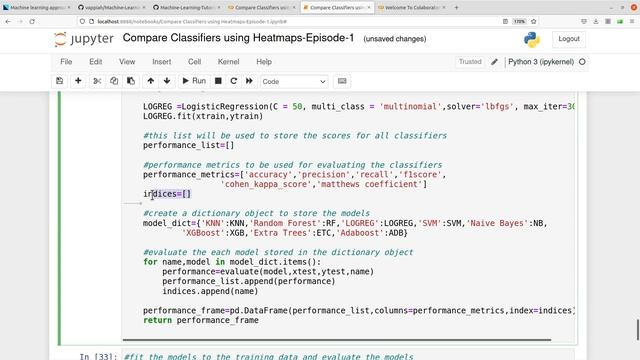Reload the page with the refresh icon

click(32, 21)
